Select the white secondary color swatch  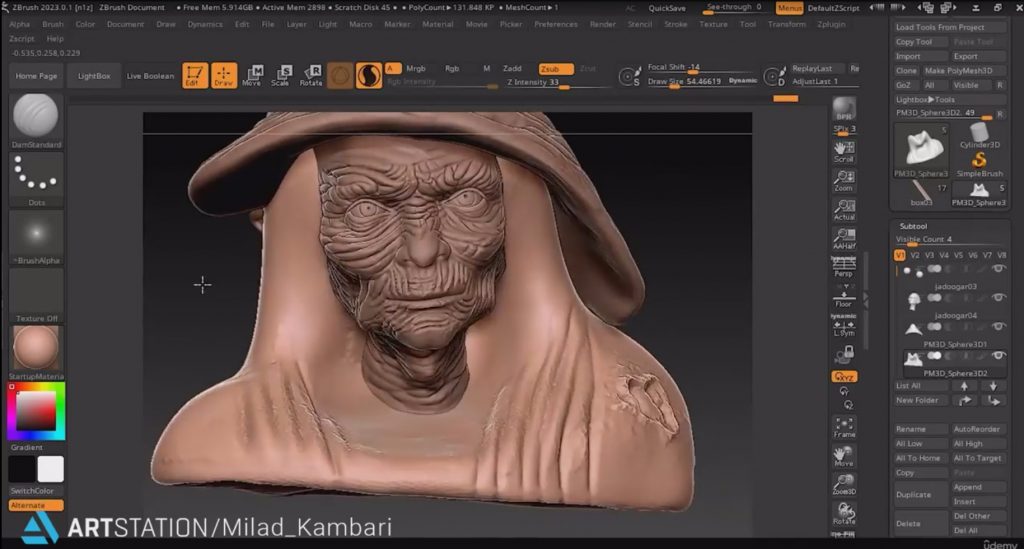pyautogui.click(x=50, y=469)
